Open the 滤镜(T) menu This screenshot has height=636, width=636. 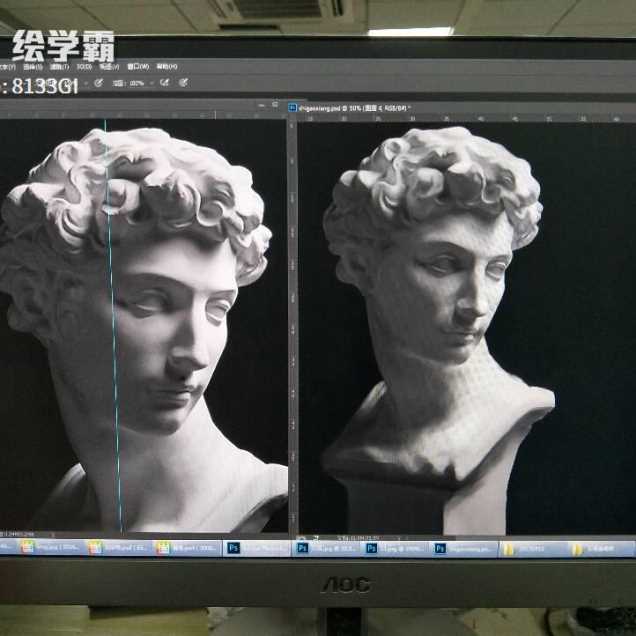coord(60,67)
